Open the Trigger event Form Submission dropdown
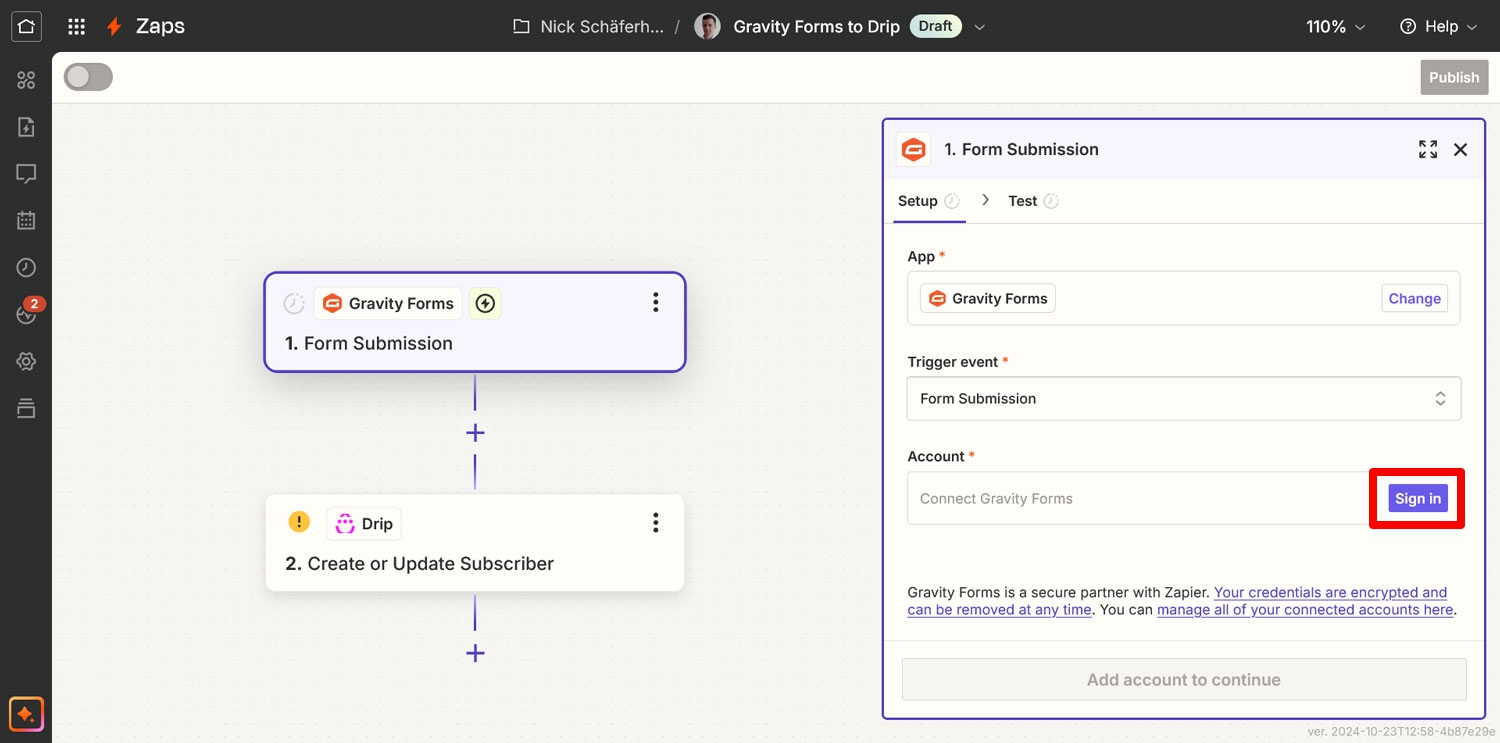Viewport: 1500px width, 743px height. (x=1184, y=398)
